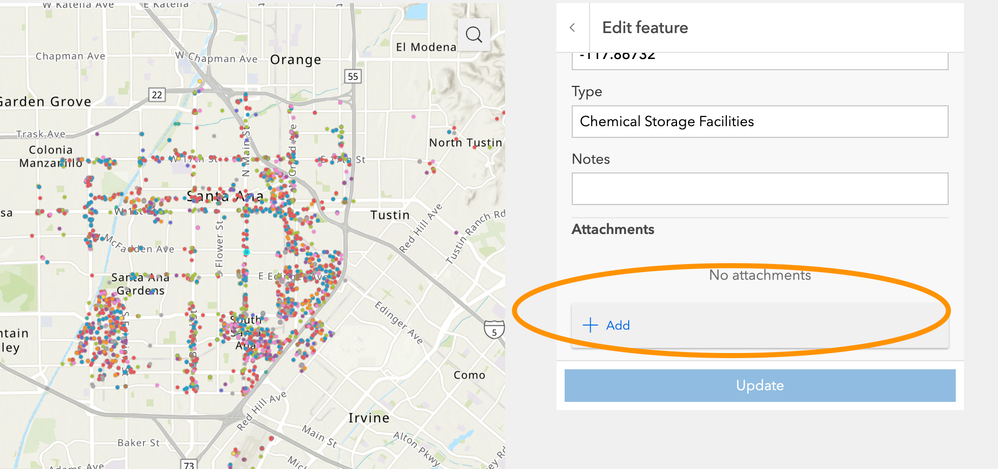Click the Route 55 highway shield
Screen dimensions: 998x469
coord(352,76)
